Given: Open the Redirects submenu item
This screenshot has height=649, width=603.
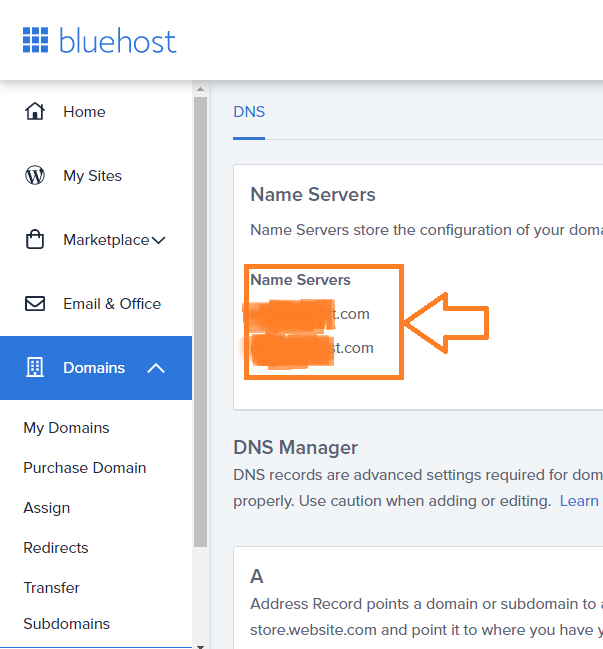Looking at the screenshot, I should pyautogui.click(x=56, y=548).
